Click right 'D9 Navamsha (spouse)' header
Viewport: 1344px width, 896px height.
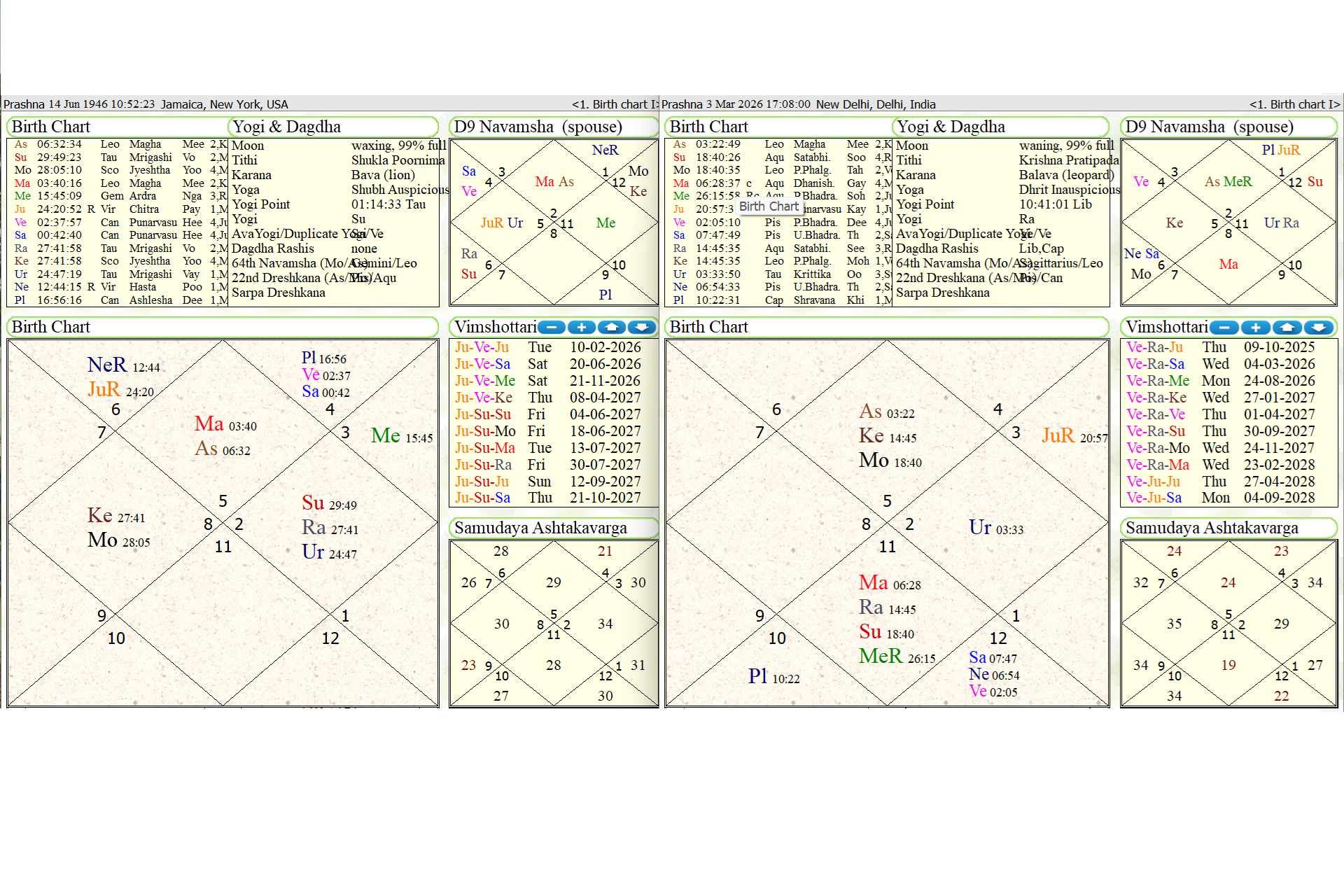pos(1209,127)
